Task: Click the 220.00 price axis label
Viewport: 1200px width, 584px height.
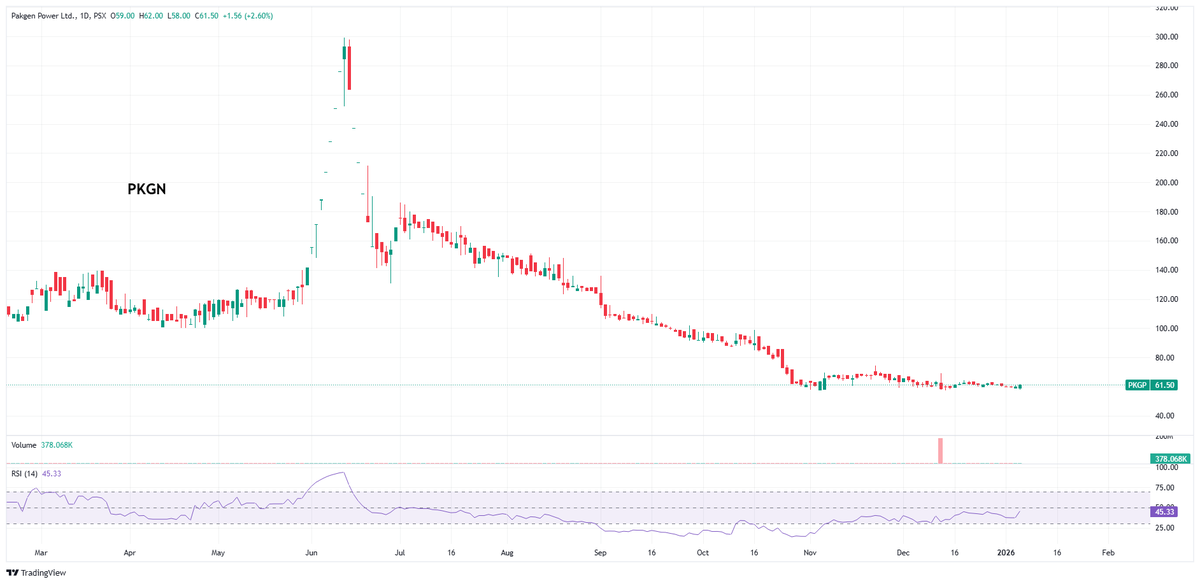Action: coord(1168,154)
